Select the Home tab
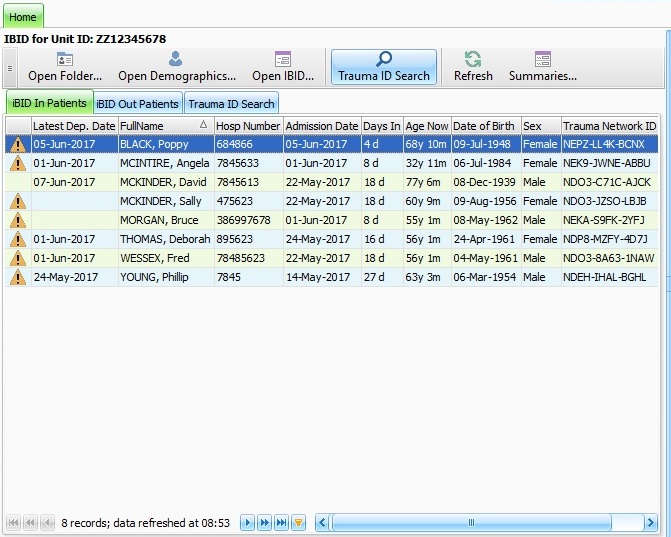Viewport: 671px width, 537px height. click(x=22, y=17)
